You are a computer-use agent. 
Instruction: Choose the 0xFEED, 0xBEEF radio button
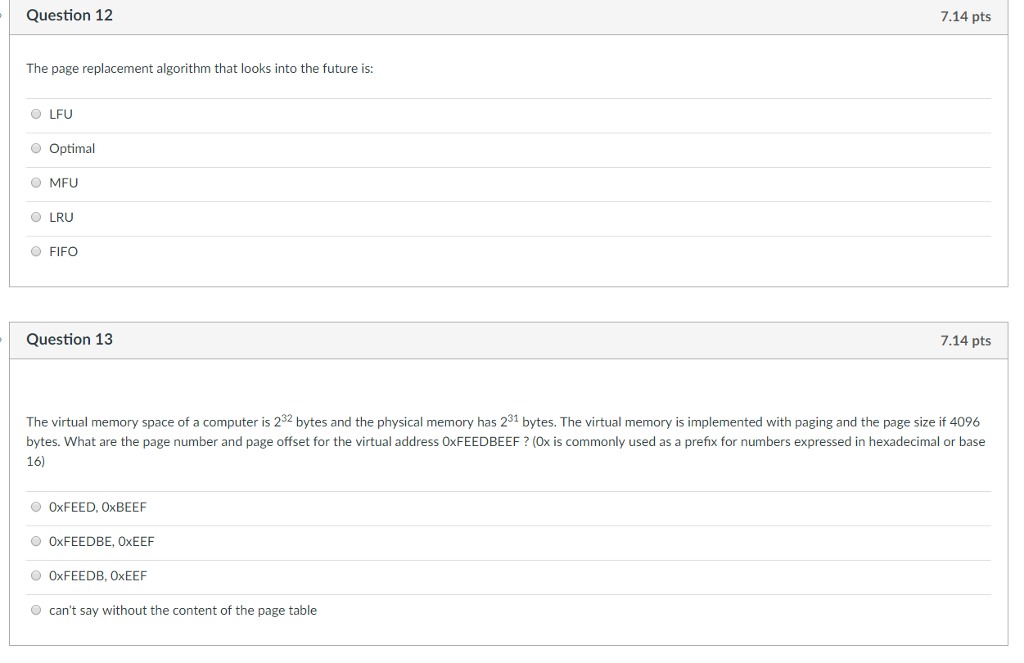click(36, 507)
